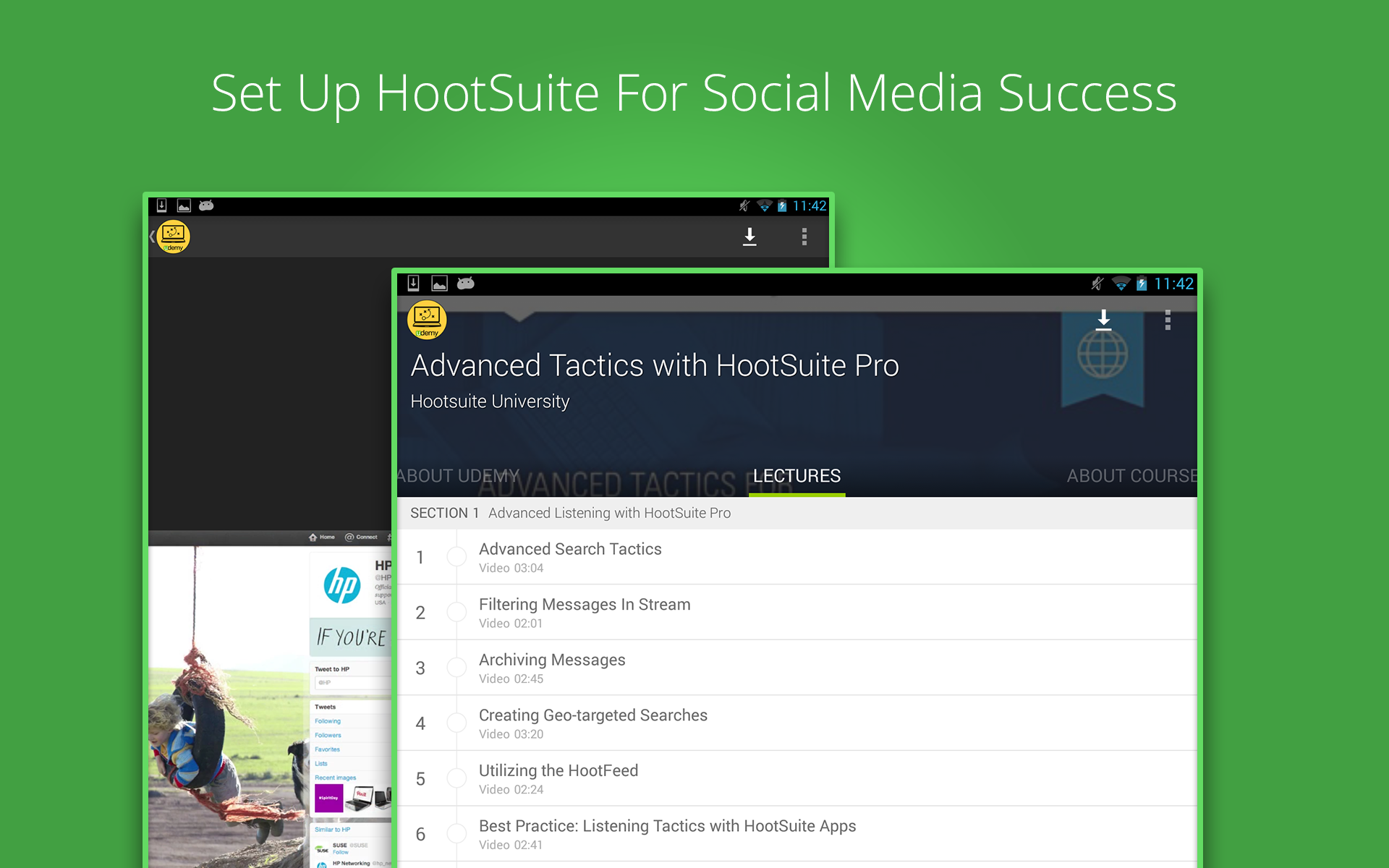The image size is (1389, 868).
Task: Mark lecture 1 Advanced Search Tactics complete circle
Action: 456,556
